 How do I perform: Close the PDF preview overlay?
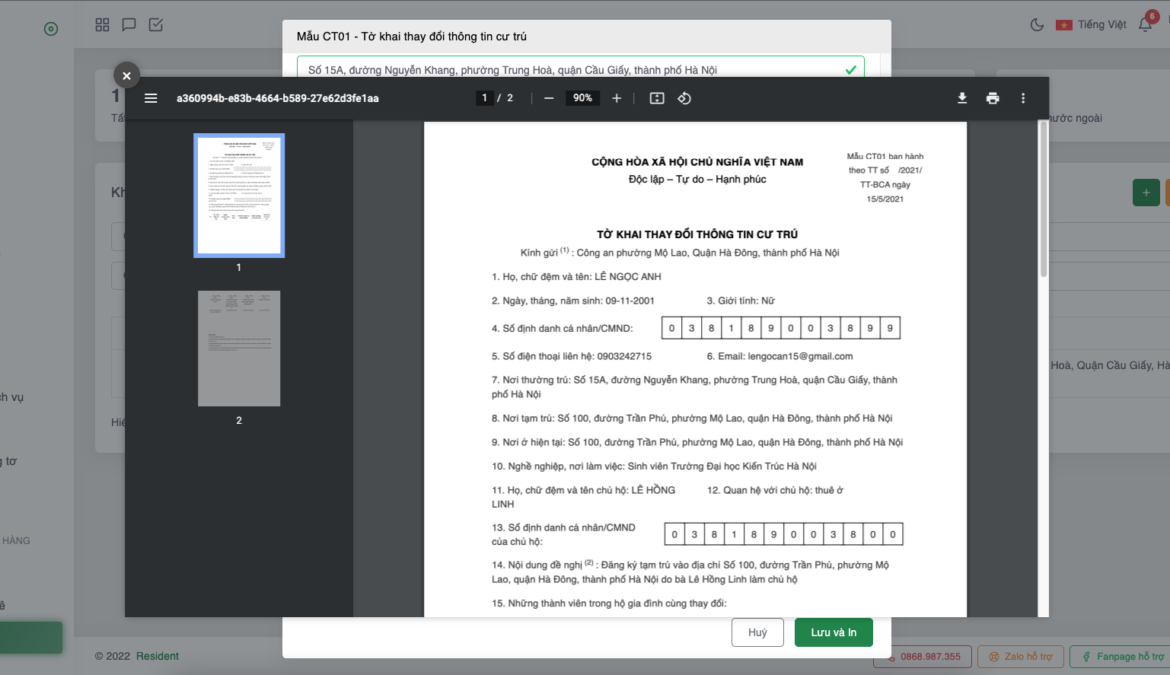point(125,75)
